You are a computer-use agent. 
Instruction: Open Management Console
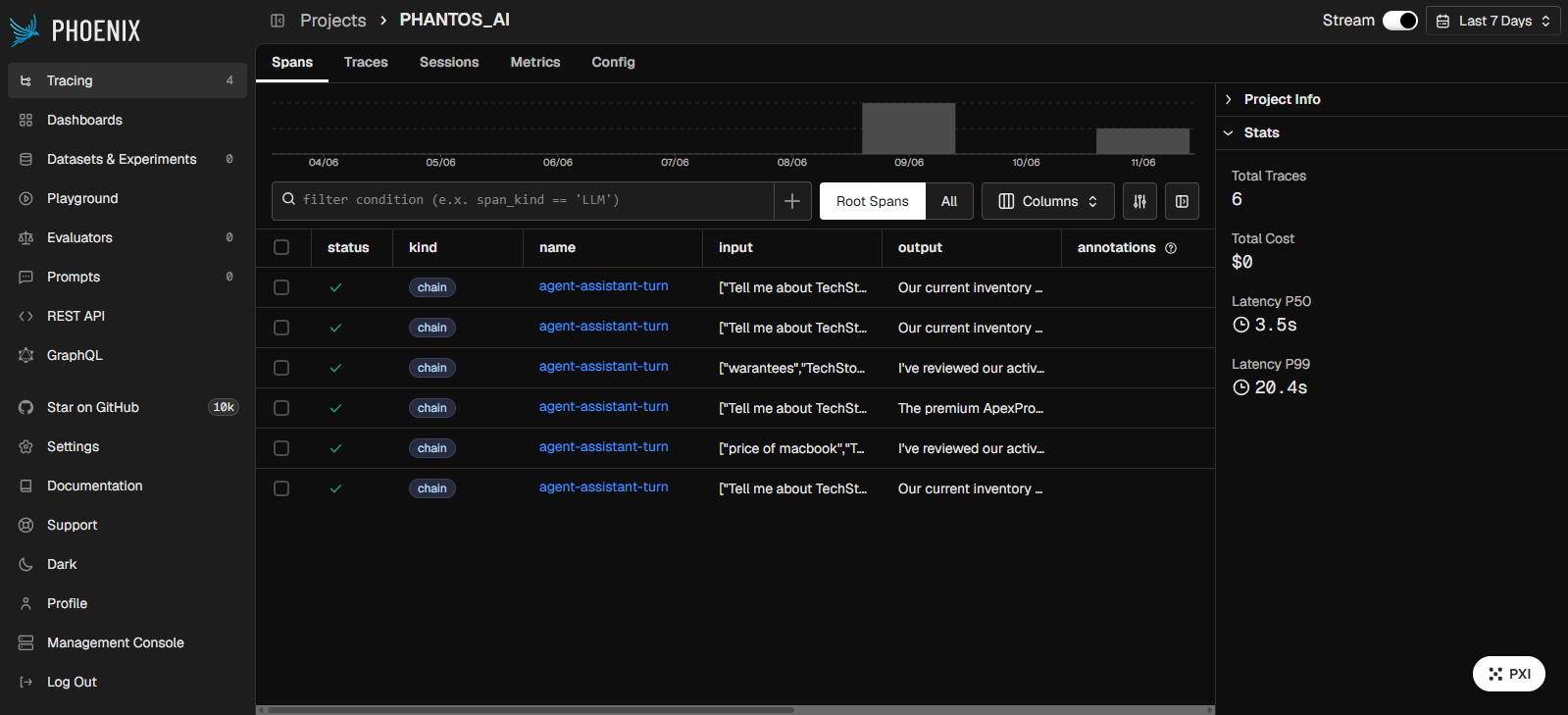click(x=127, y=642)
